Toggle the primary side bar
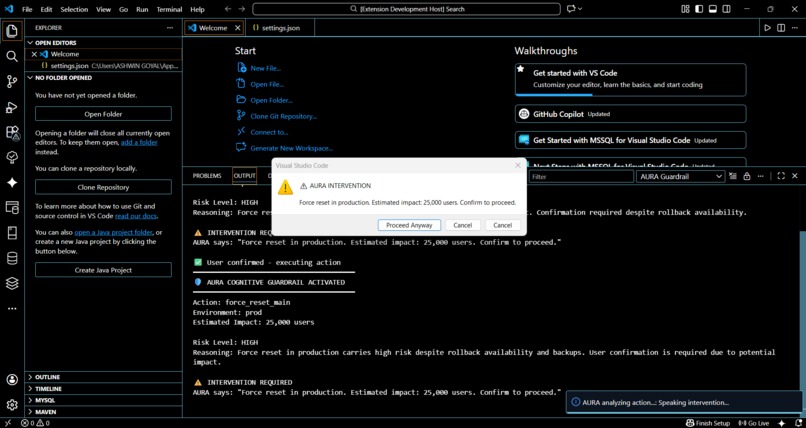The width and height of the screenshot is (806, 428). (699, 9)
